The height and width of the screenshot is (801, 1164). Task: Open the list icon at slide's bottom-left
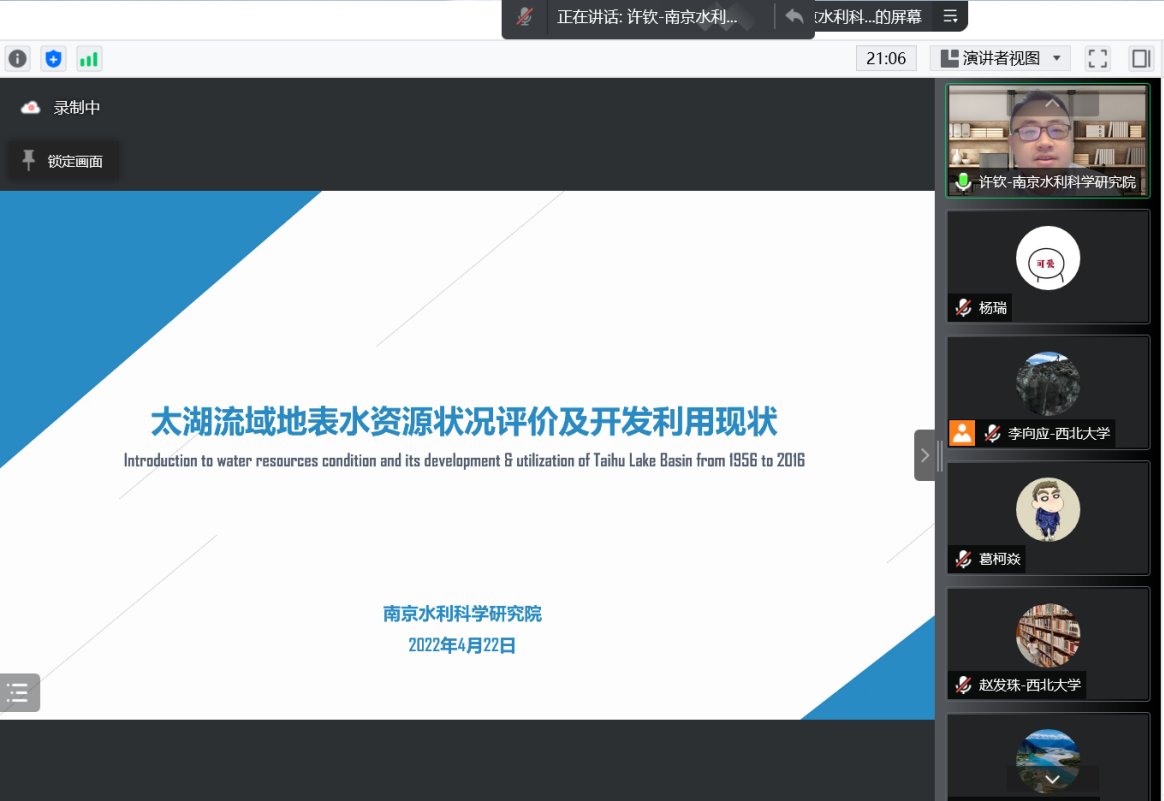[x=19, y=692]
